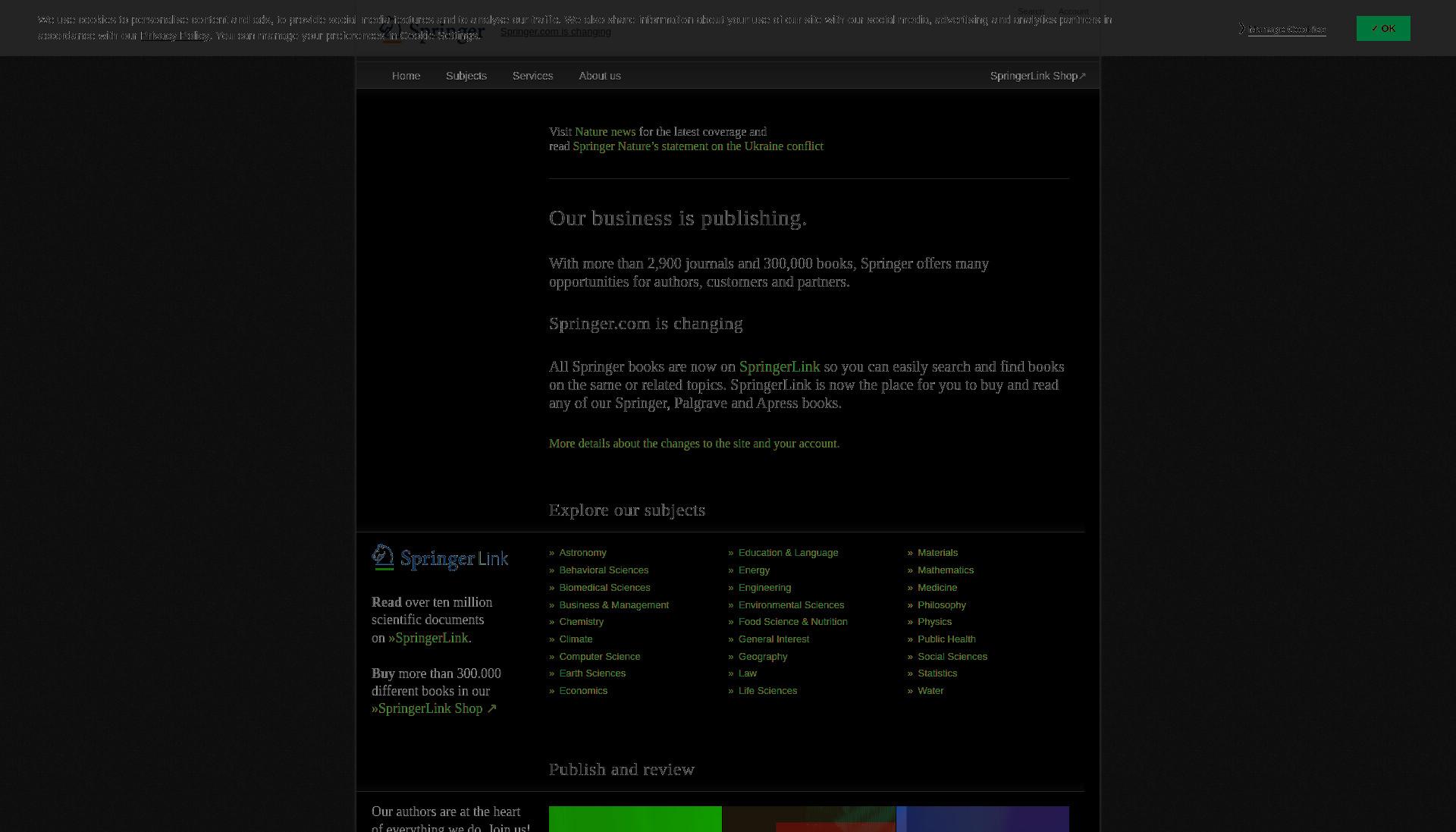Select the General Interest subject
1456x832 pixels.
point(773,639)
